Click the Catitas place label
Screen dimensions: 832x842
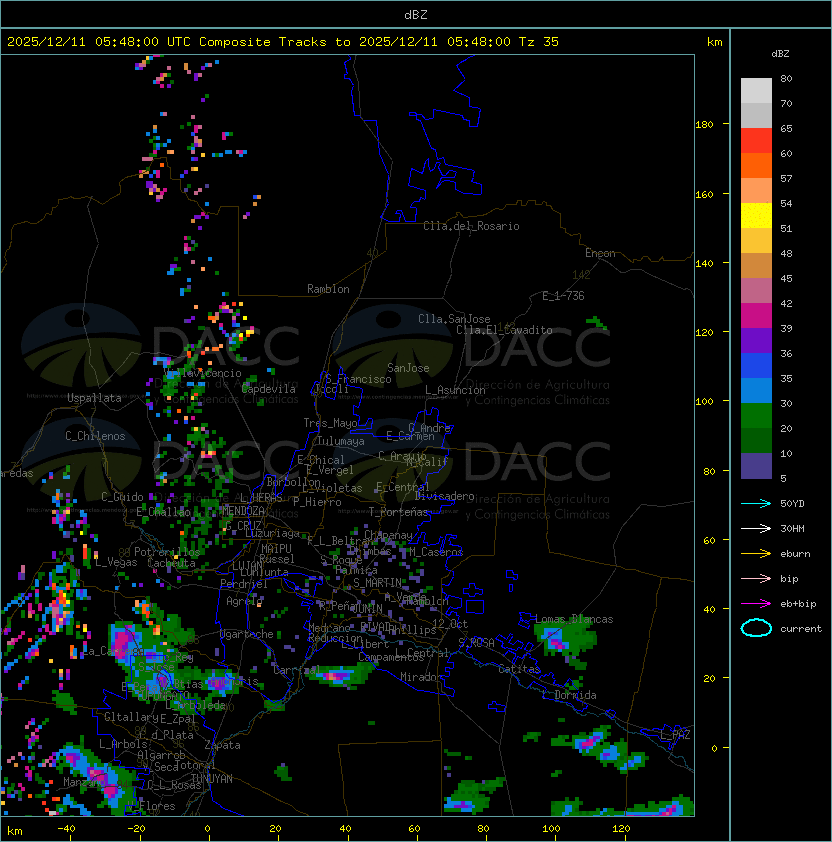[519, 669]
